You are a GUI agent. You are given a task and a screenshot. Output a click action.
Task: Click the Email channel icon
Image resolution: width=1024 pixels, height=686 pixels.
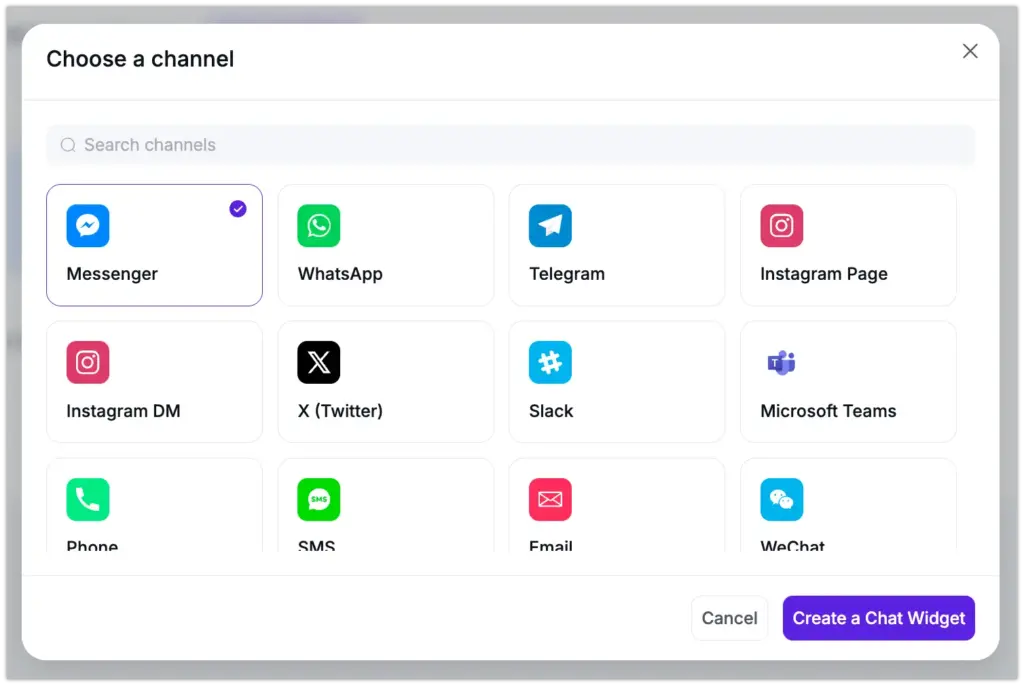pos(550,499)
